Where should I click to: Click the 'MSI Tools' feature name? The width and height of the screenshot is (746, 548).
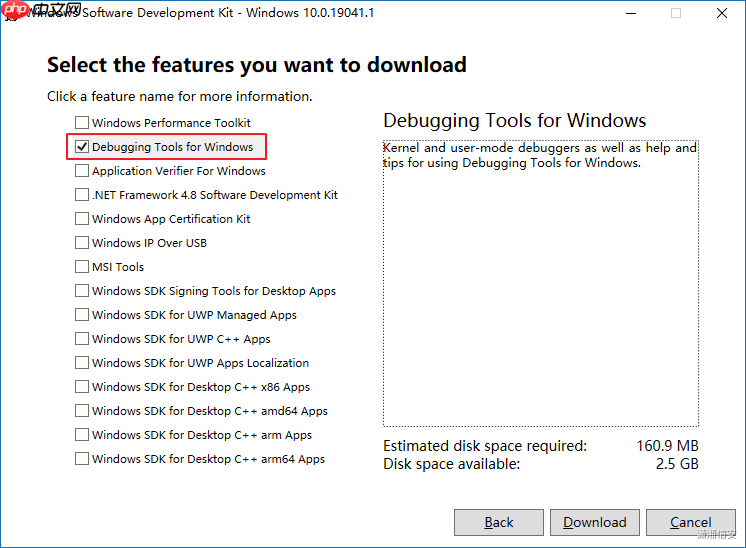click(x=118, y=267)
